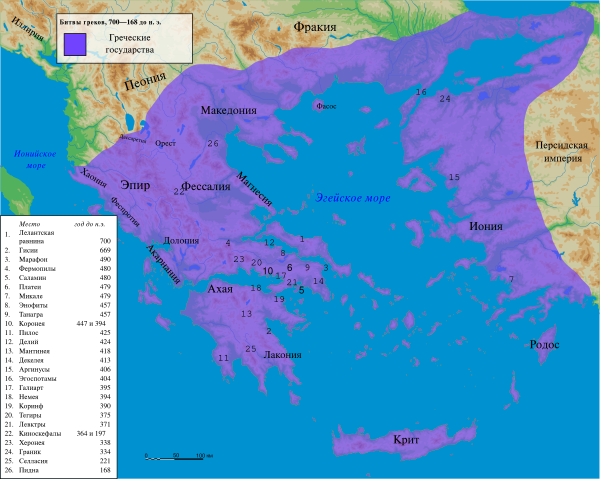Click battle marker 22 beside Фессалия

coord(178,191)
